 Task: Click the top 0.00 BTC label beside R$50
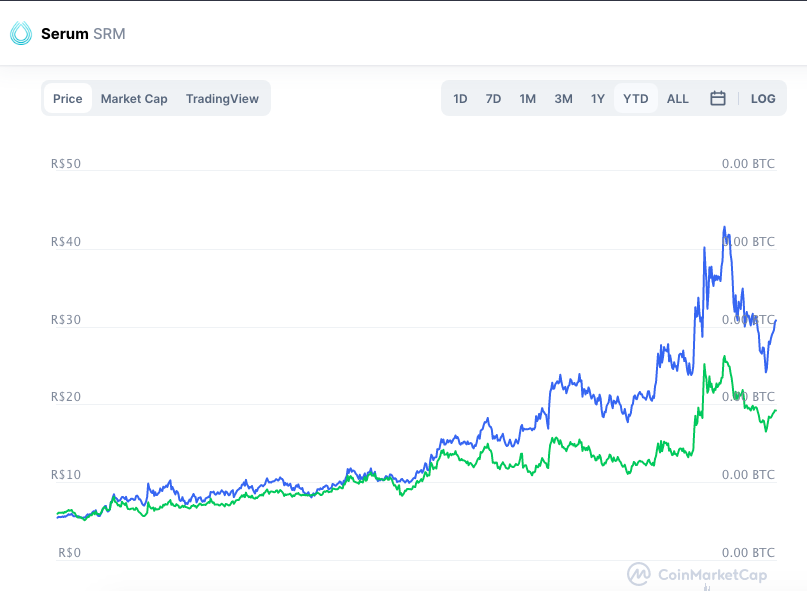748,164
